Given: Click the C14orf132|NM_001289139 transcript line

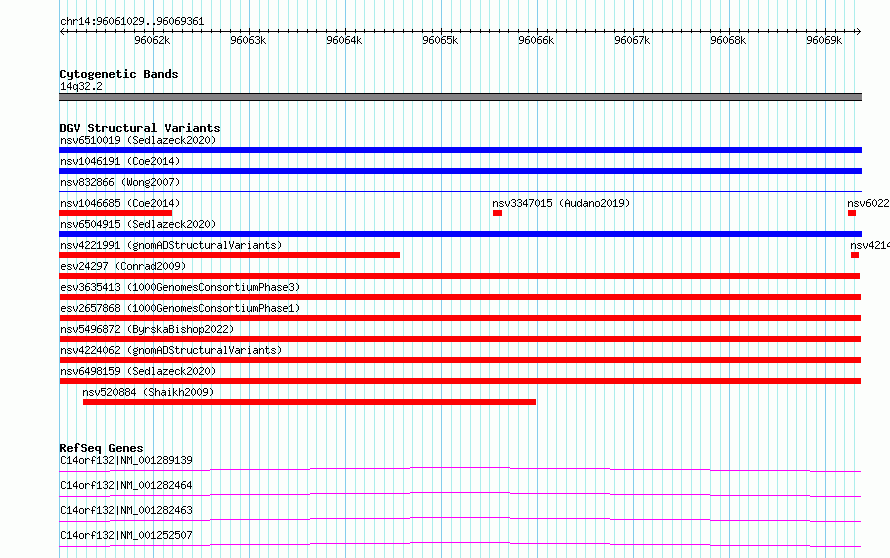Looking at the screenshot, I should pos(460,469).
